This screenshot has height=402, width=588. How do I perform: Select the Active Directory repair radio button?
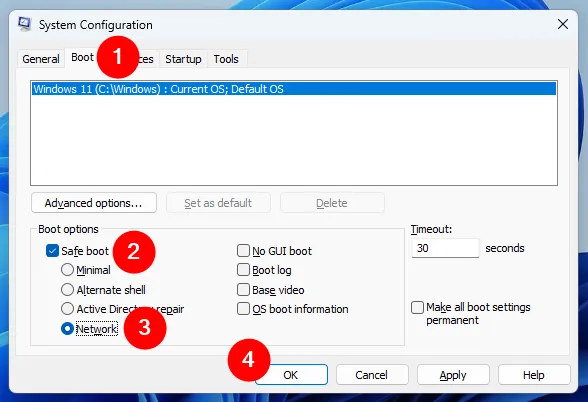(67, 309)
